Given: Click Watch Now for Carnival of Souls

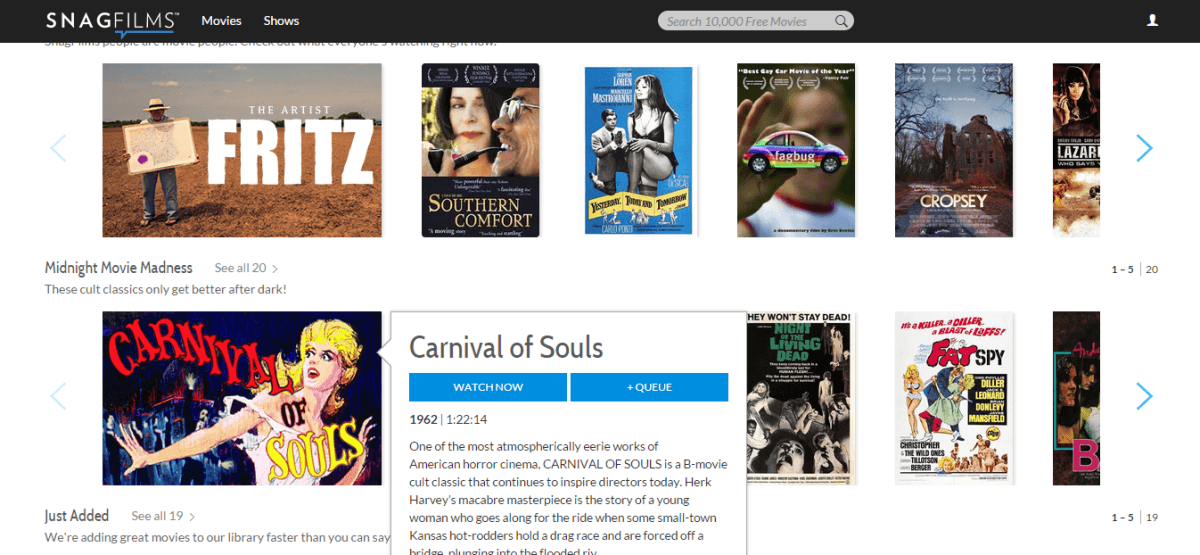Looking at the screenshot, I should [x=488, y=387].
